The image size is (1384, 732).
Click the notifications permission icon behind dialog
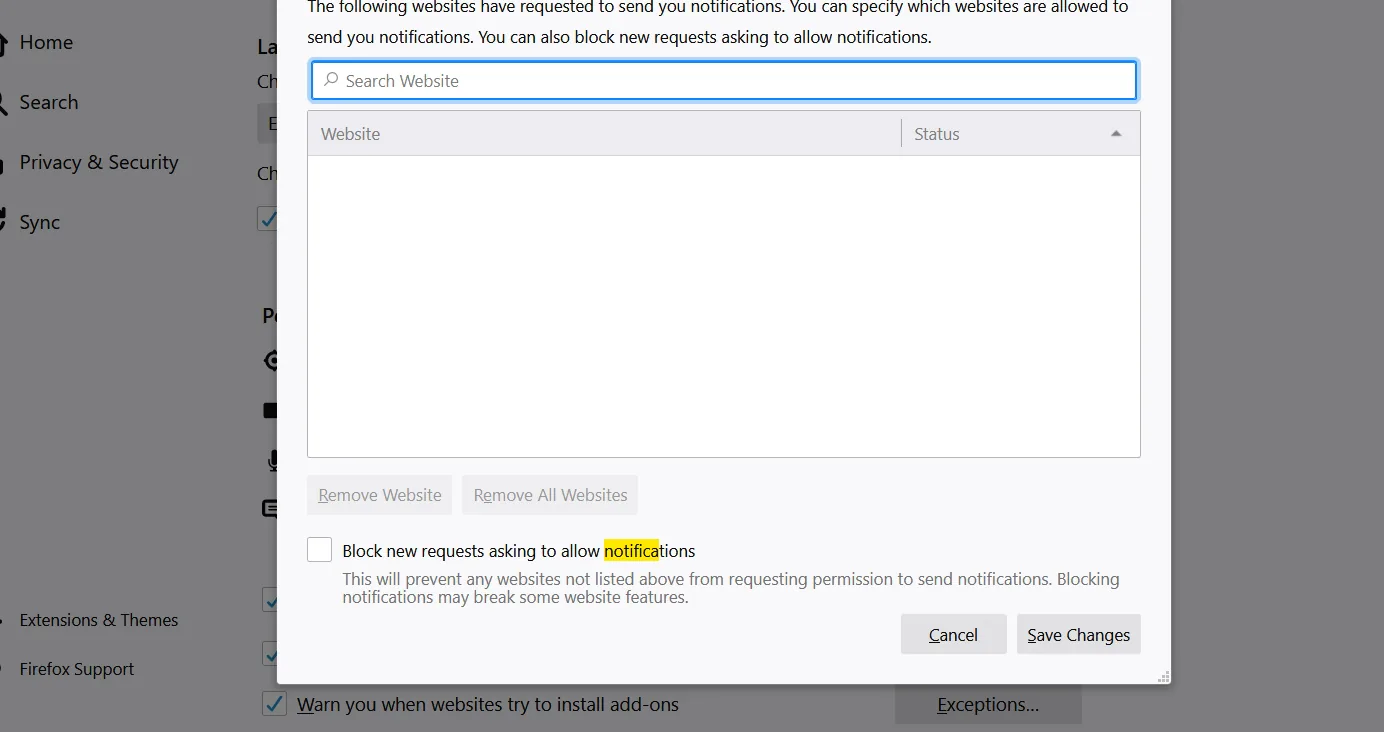(x=269, y=509)
